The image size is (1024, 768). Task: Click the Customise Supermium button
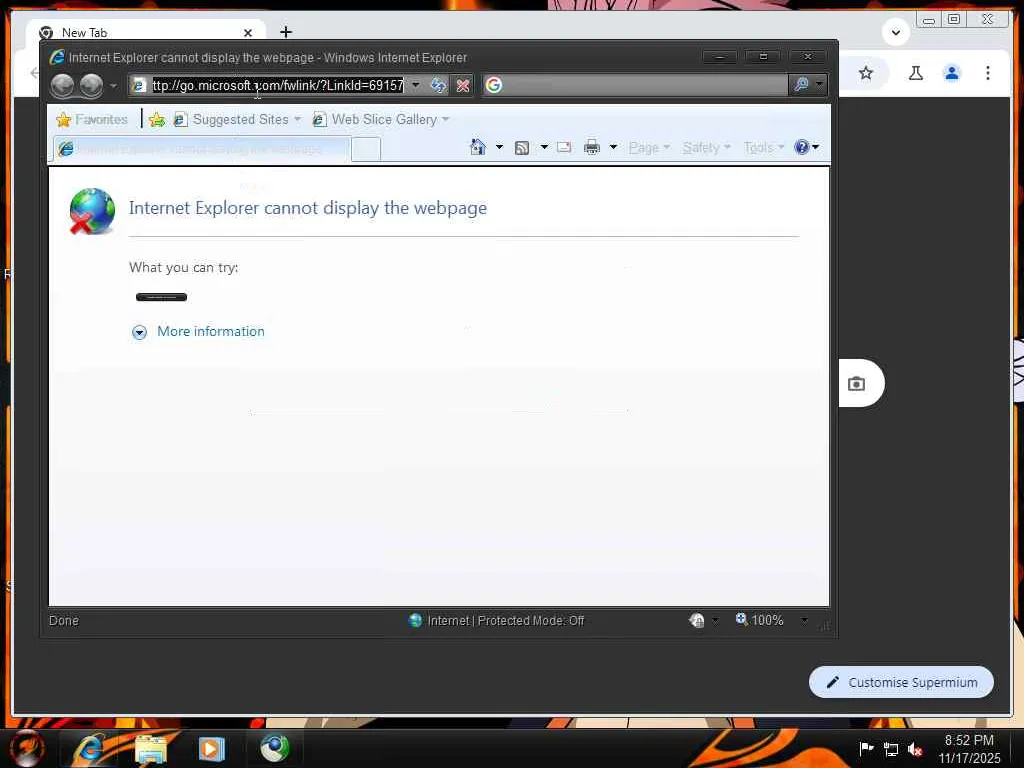click(x=901, y=682)
